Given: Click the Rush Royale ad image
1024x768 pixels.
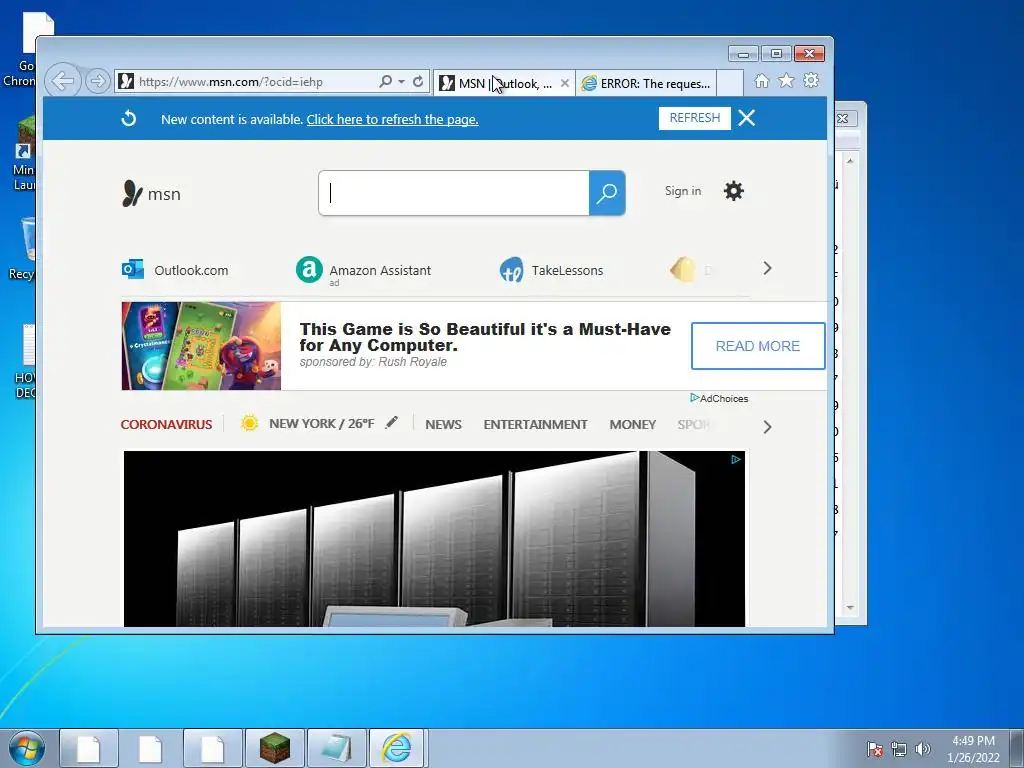Looking at the screenshot, I should click(201, 345).
